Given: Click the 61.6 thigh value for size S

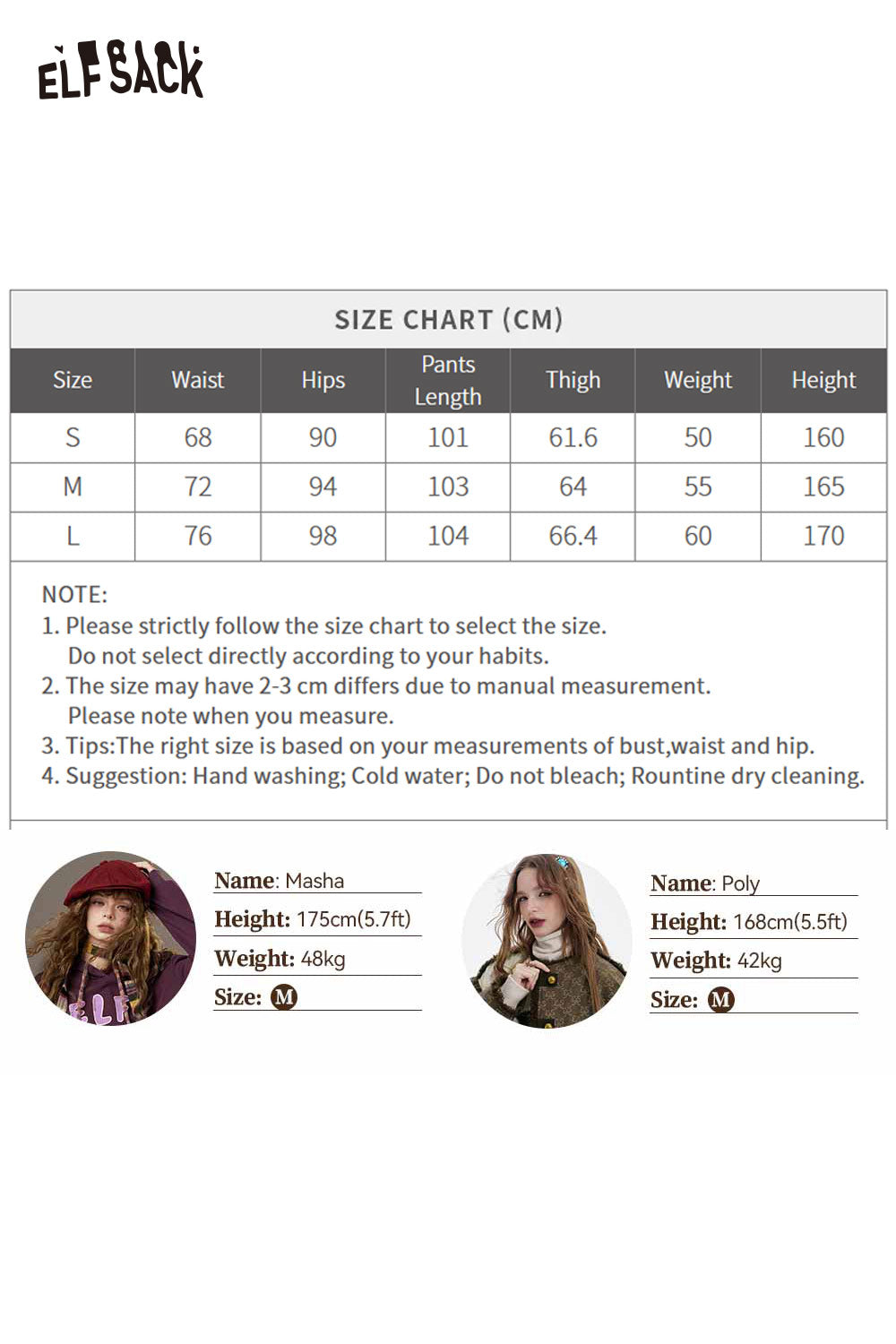Looking at the screenshot, I should 573,437.
